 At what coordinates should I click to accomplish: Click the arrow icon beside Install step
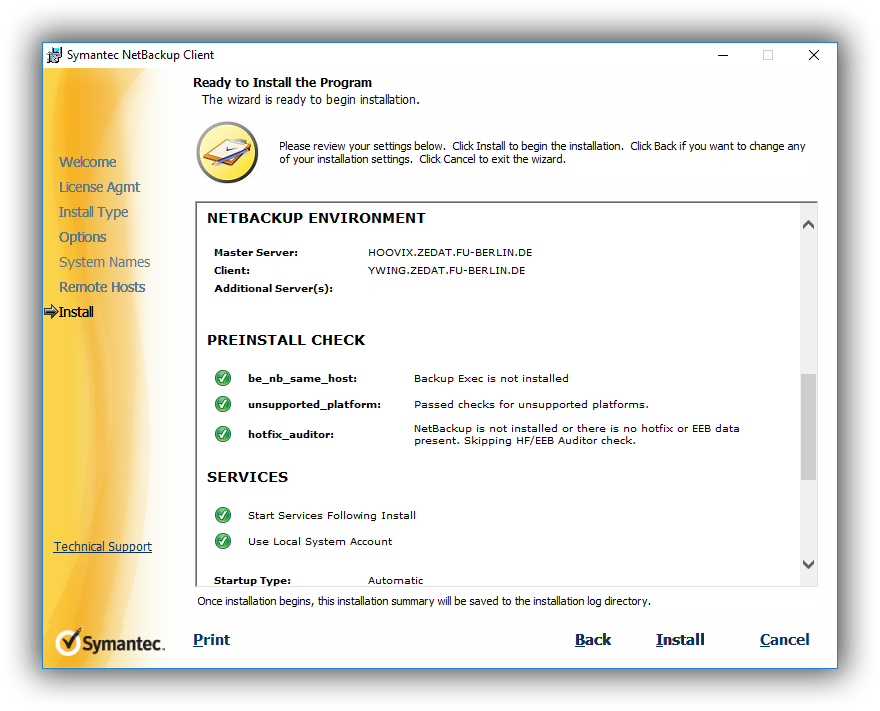tap(51, 311)
